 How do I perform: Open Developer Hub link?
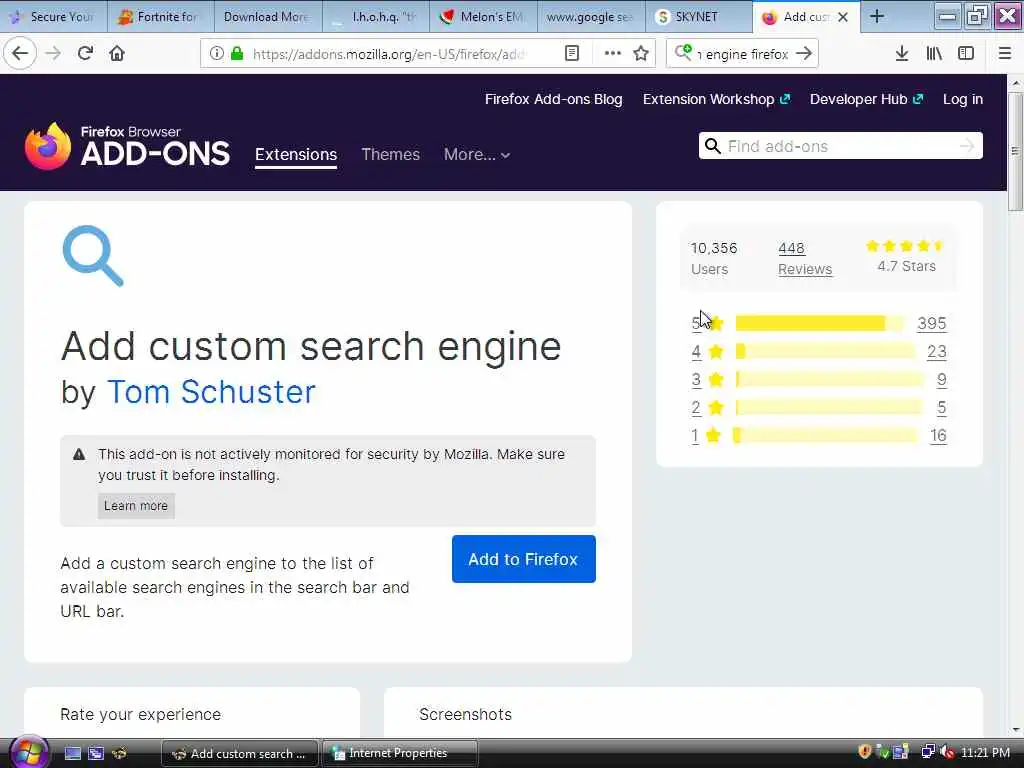tap(867, 99)
